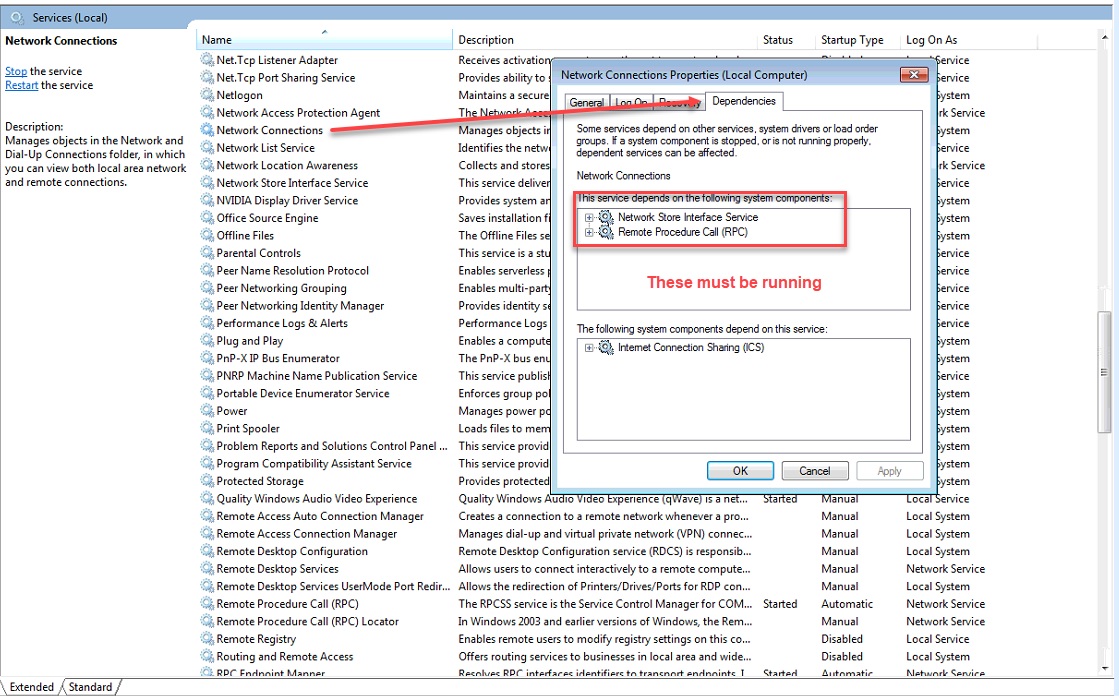The image size is (1119, 696).
Task: Click the gear icon beside Remote Registry
Action: (x=207, y=639)
